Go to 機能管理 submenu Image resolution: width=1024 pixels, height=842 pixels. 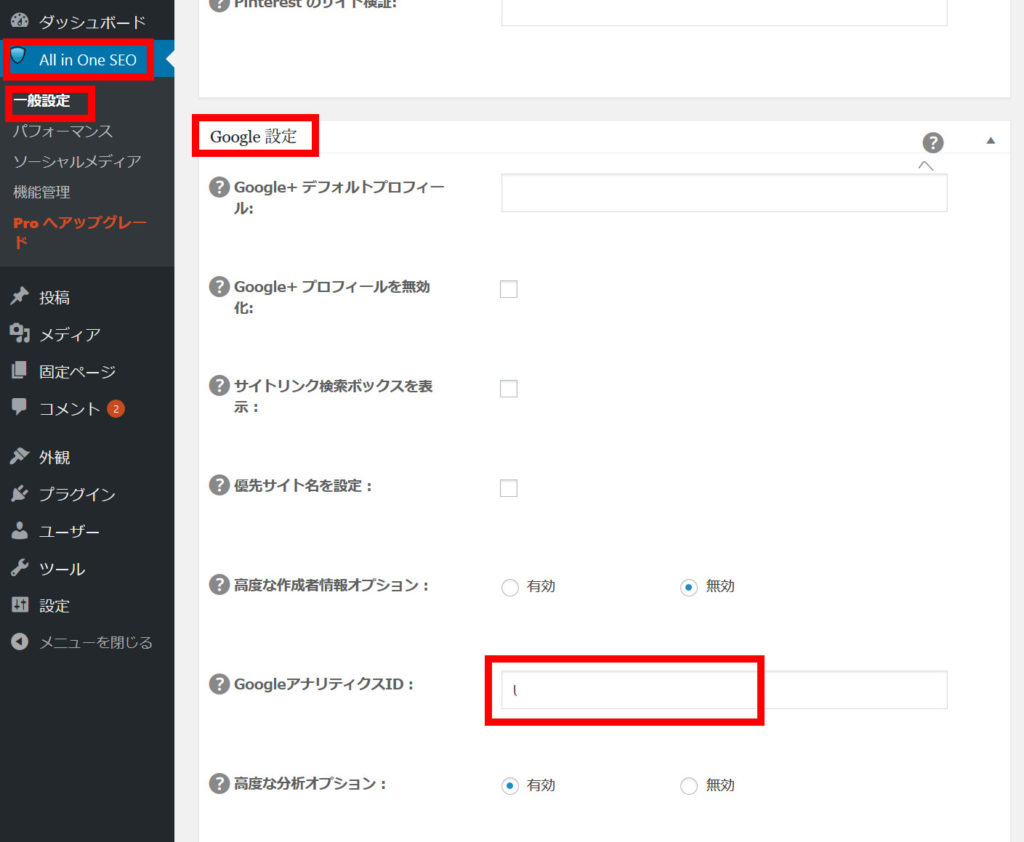(42, 192)
